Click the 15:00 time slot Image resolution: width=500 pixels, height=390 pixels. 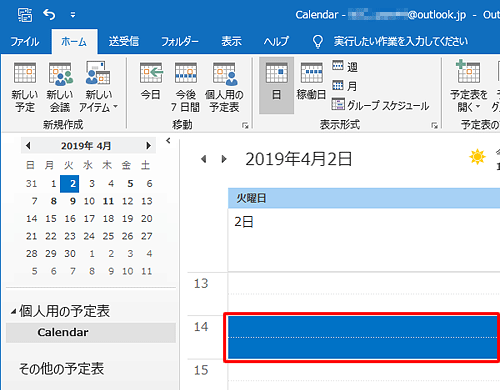coord(364,375)
